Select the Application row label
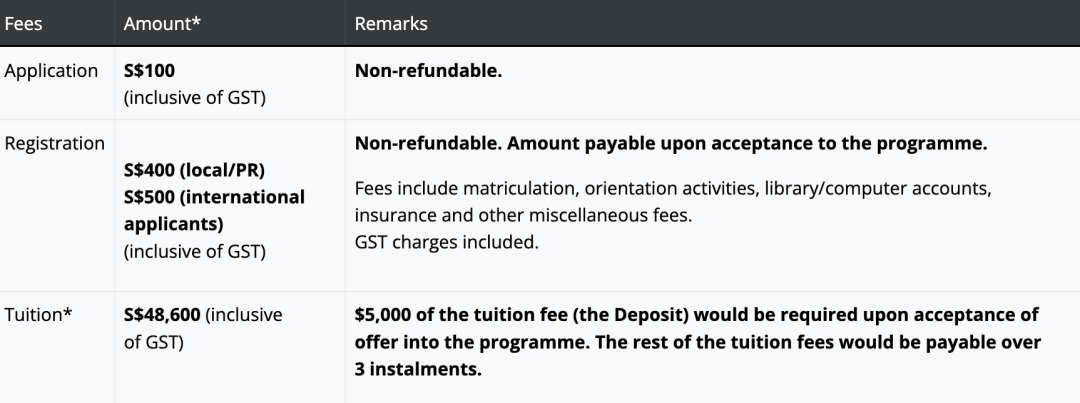The height and width of the screenshot is (403, 1080). 50,72
